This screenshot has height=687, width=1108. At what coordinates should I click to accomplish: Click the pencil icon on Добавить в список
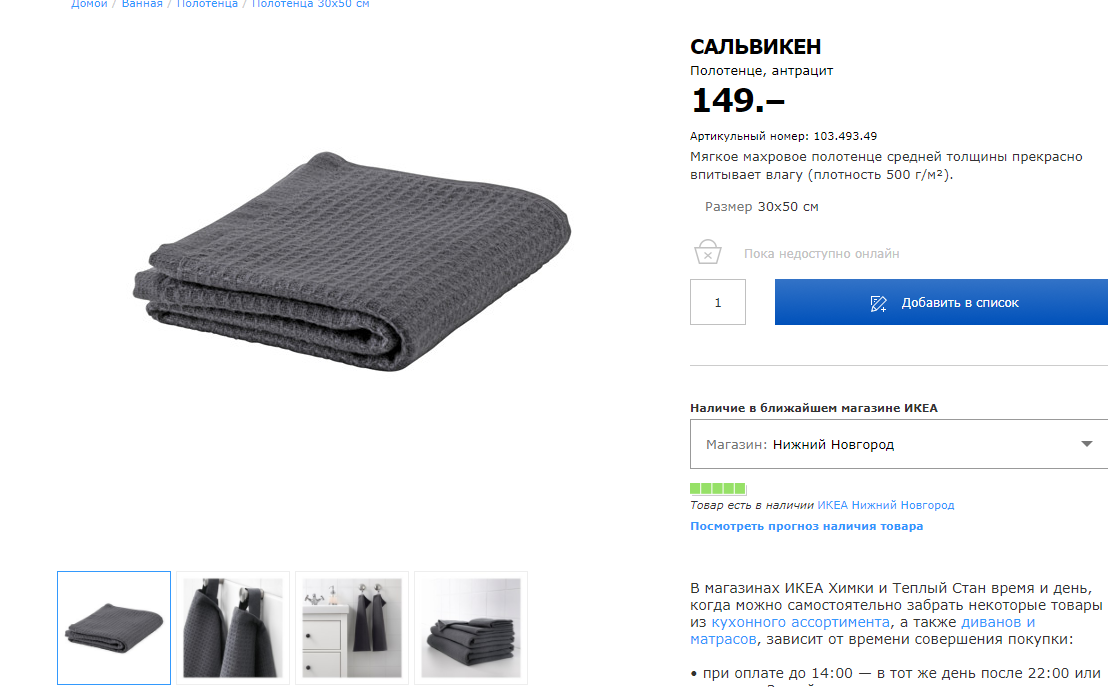(878, 303)
